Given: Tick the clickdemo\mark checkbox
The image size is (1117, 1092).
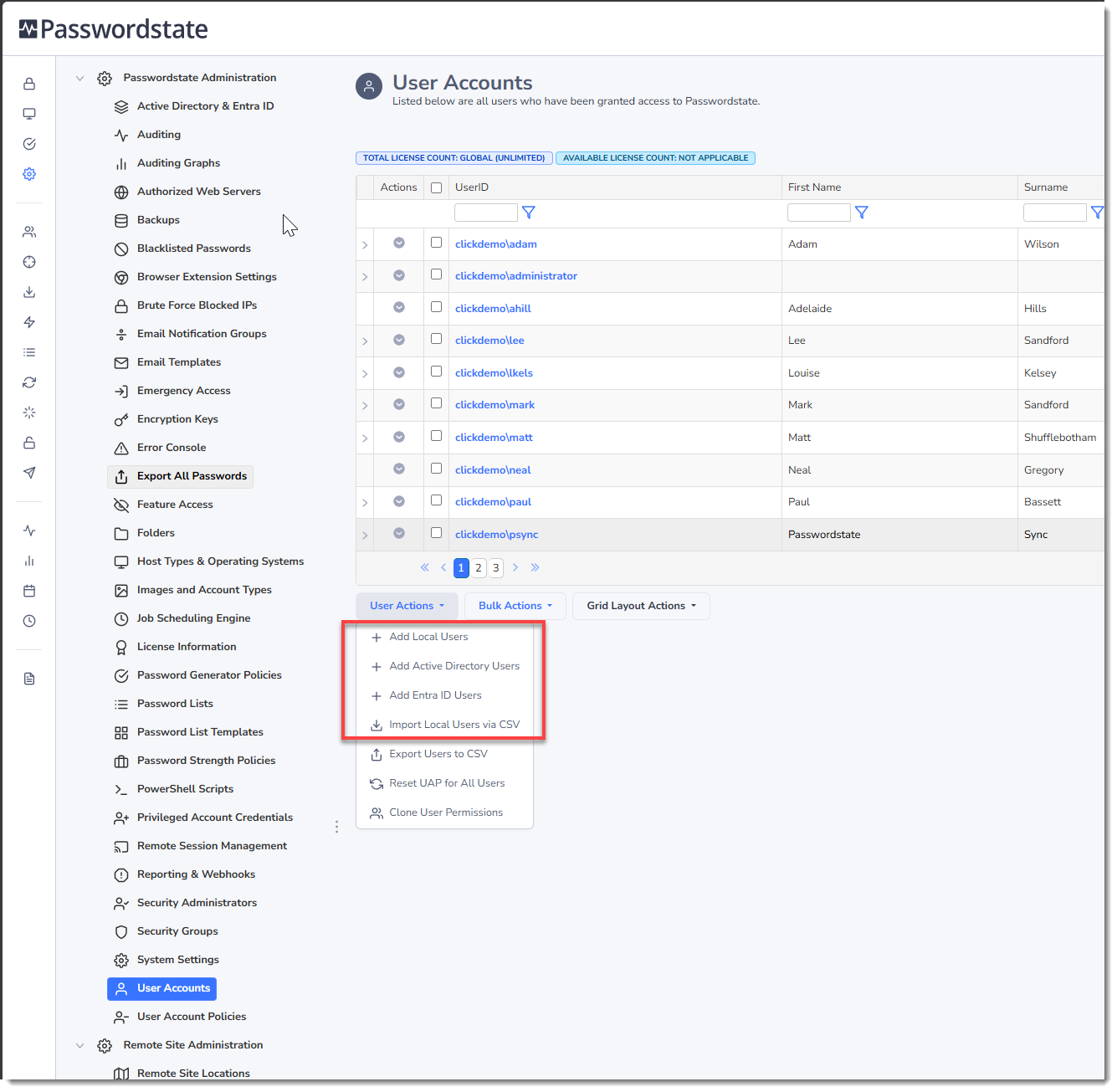Looking at the screenshot, I should pos(436,403).
